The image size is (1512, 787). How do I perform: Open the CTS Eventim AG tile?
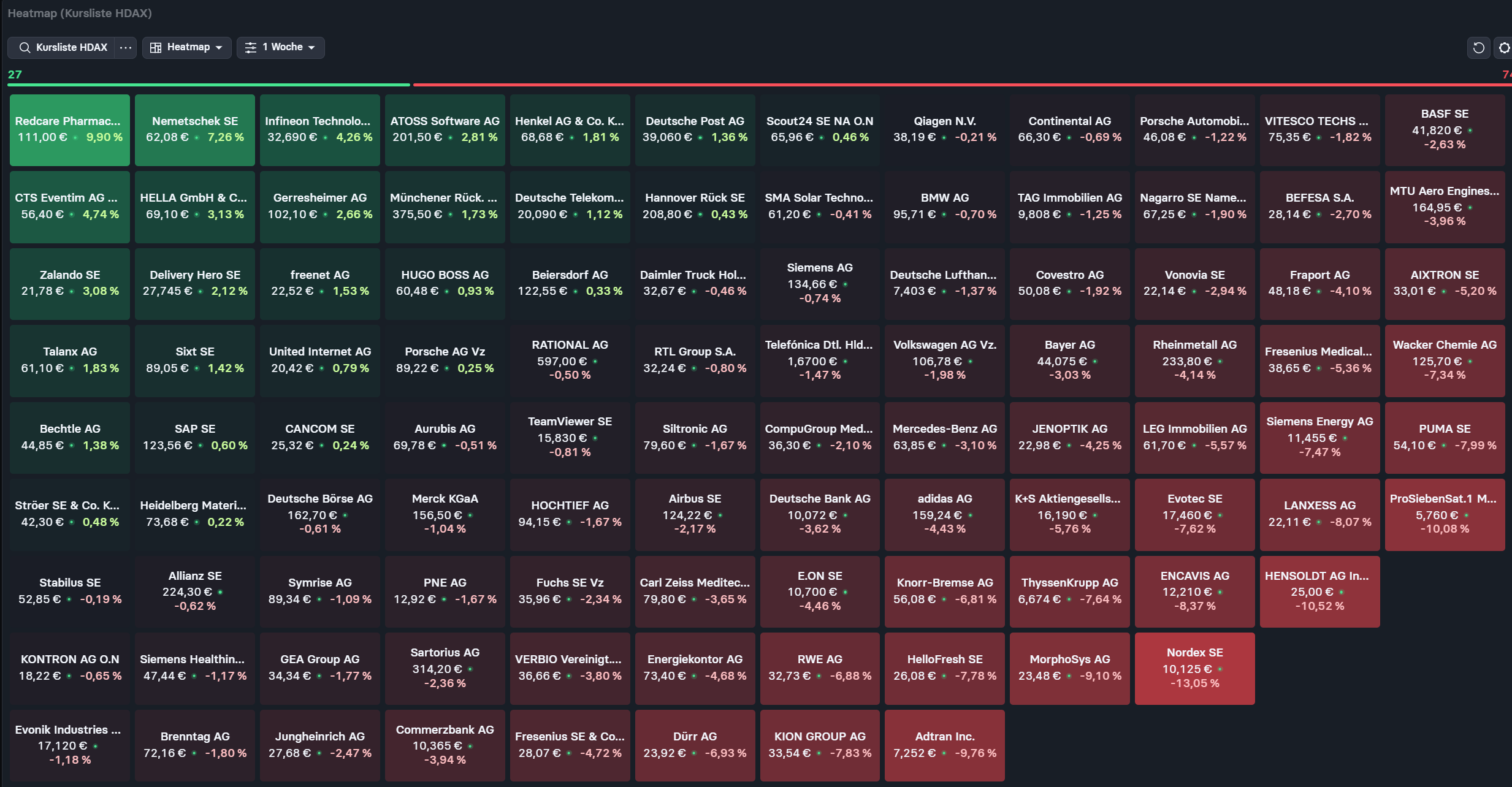[x=70, y=207]
